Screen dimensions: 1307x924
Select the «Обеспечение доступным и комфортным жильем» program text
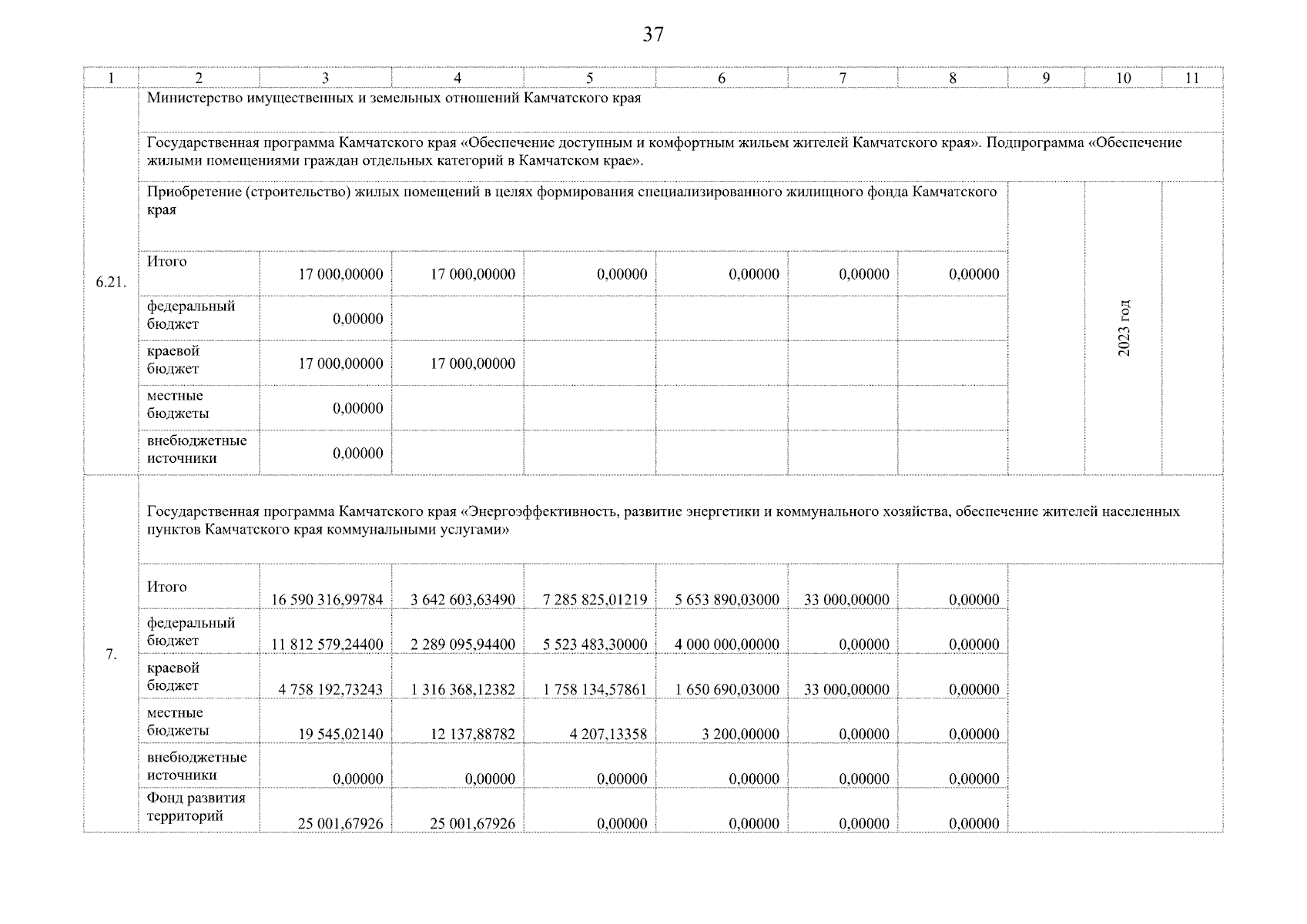coord(664,152)
